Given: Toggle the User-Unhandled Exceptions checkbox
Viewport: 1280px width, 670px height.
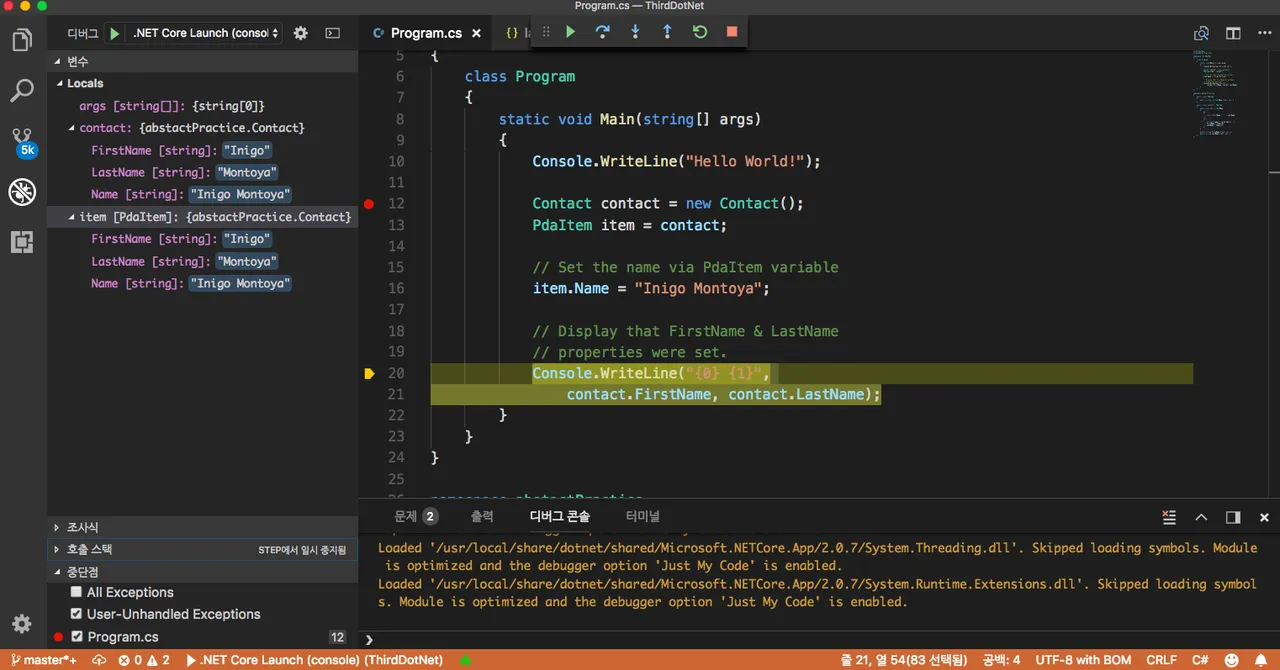Looking at the screenshot, I should coord(76,614).
